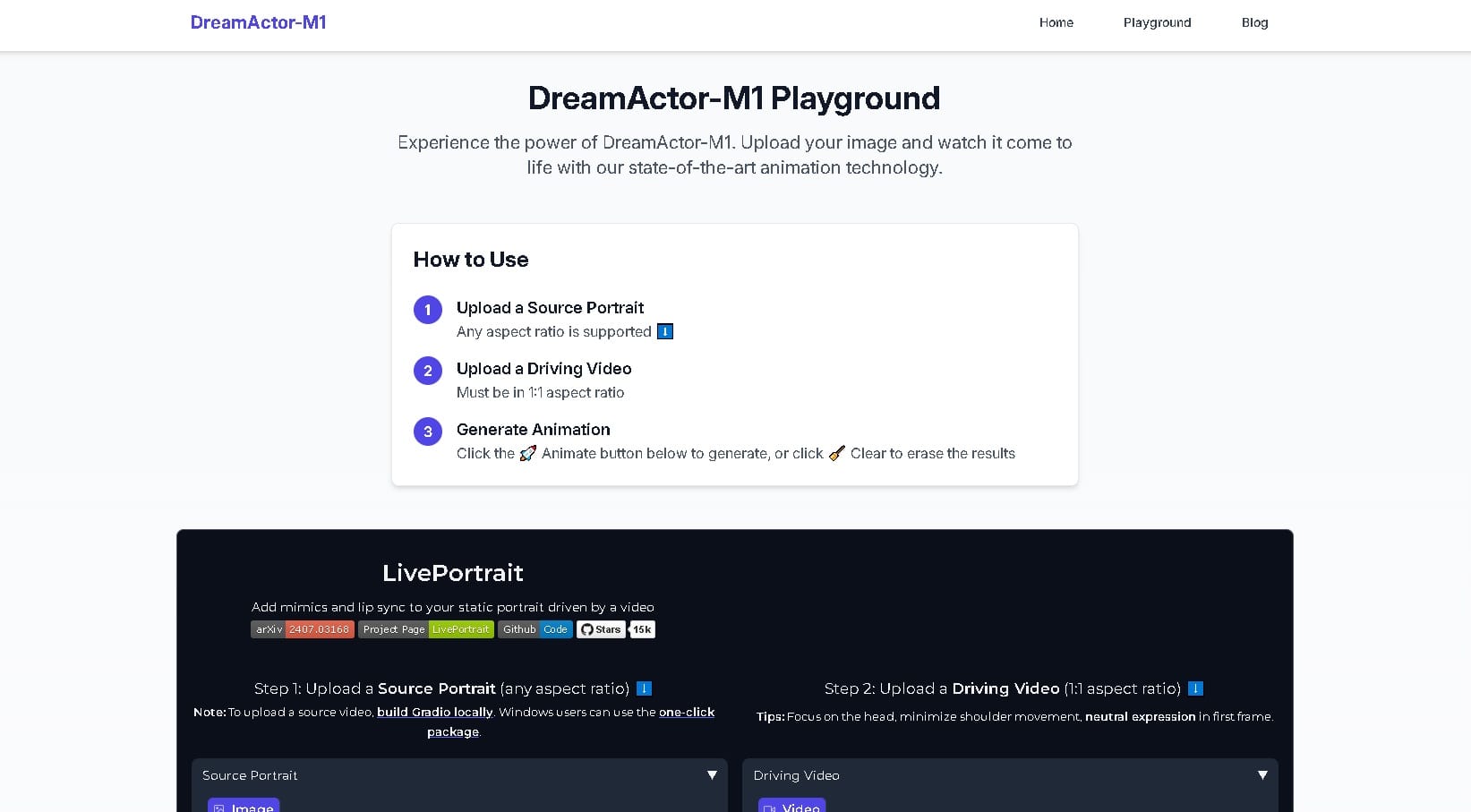Image resolution: width=1471 pixels, height=812 pixels.
Task: Click the "build Gradio locally" link
Action: (434, 712)
